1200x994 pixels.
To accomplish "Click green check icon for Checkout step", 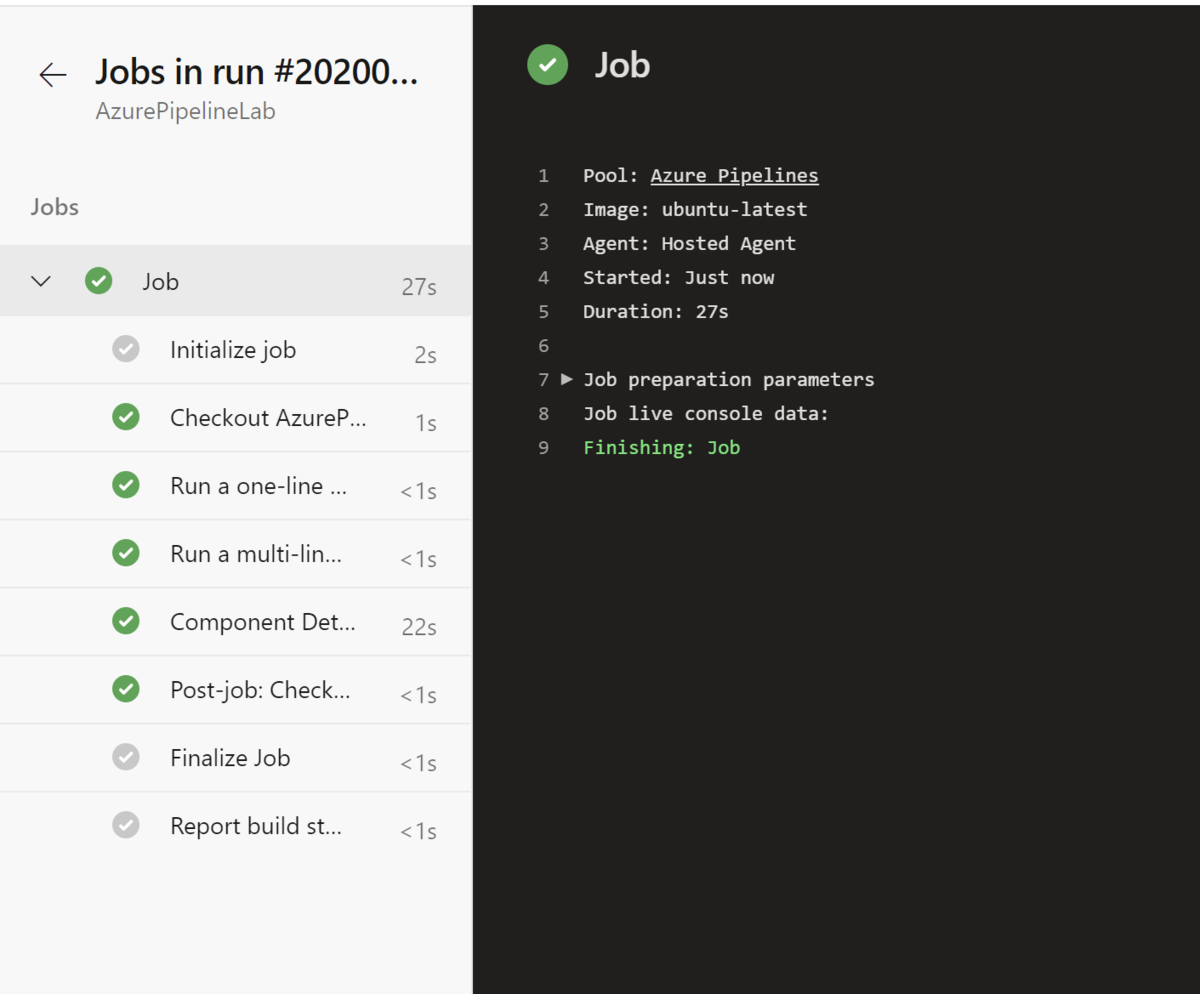I will pos(126,417).
